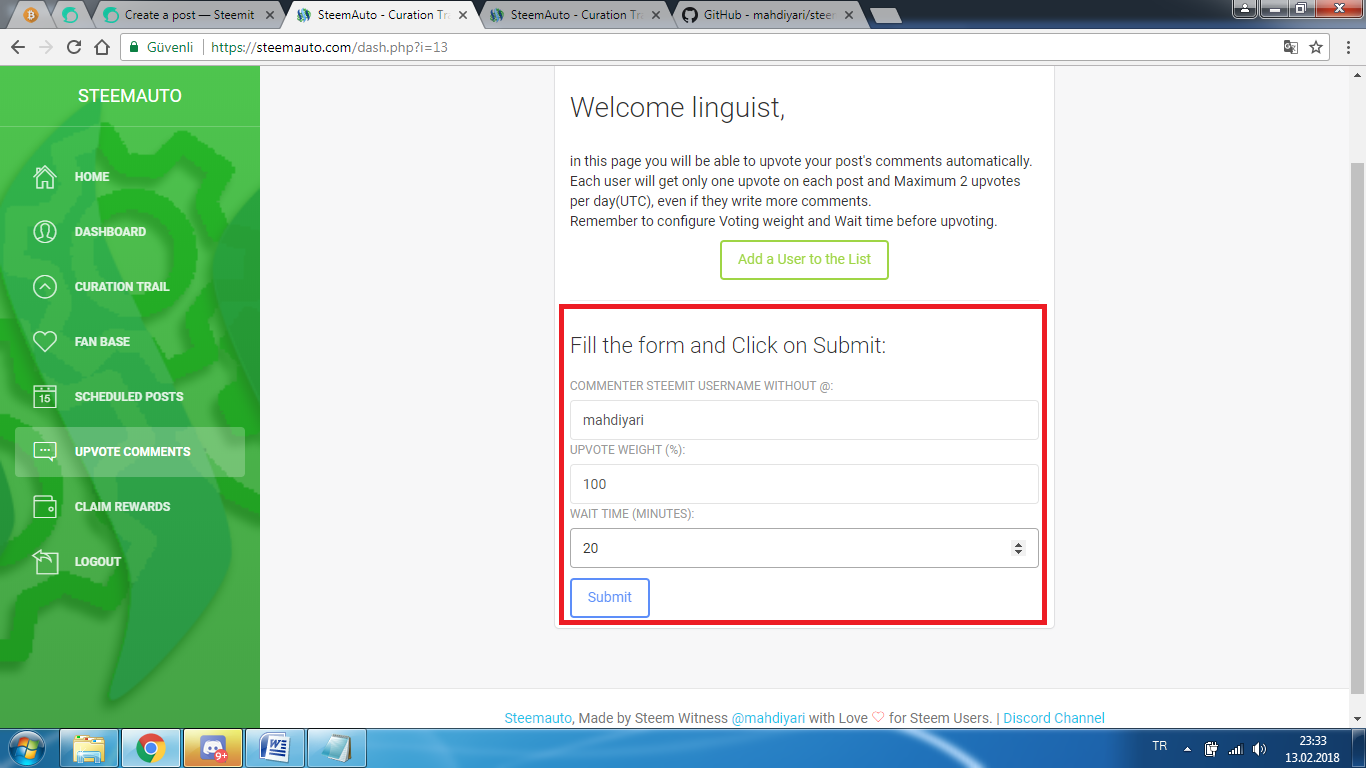Open Microsoft Word from the taskbar
Screen dimensions: 1366x768
pyautogui.click(x=275, y=748)
